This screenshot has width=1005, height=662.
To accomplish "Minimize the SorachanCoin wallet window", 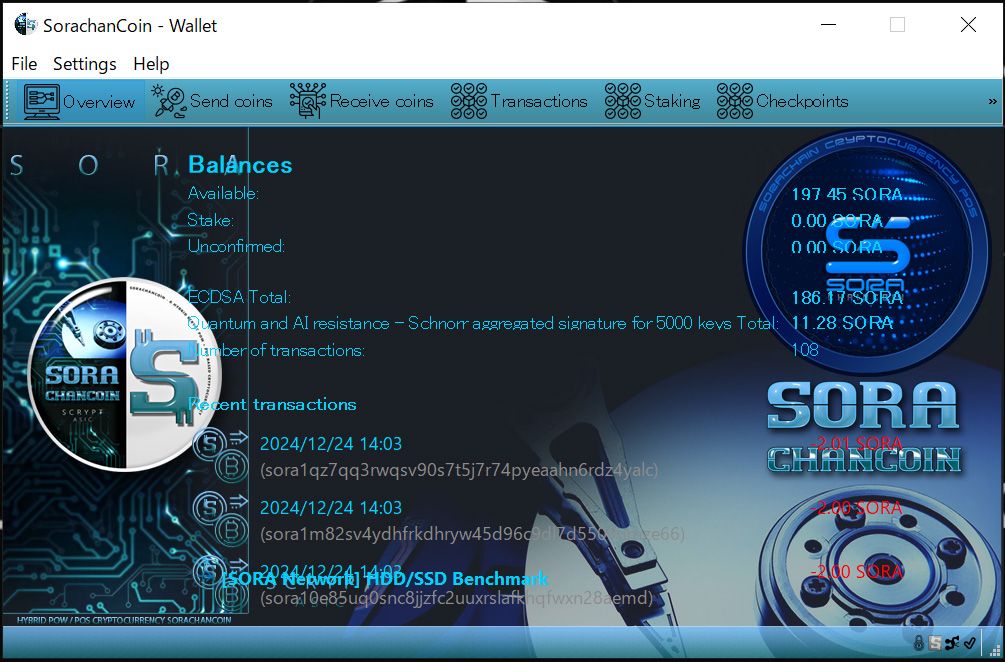I will click(828, 25).
